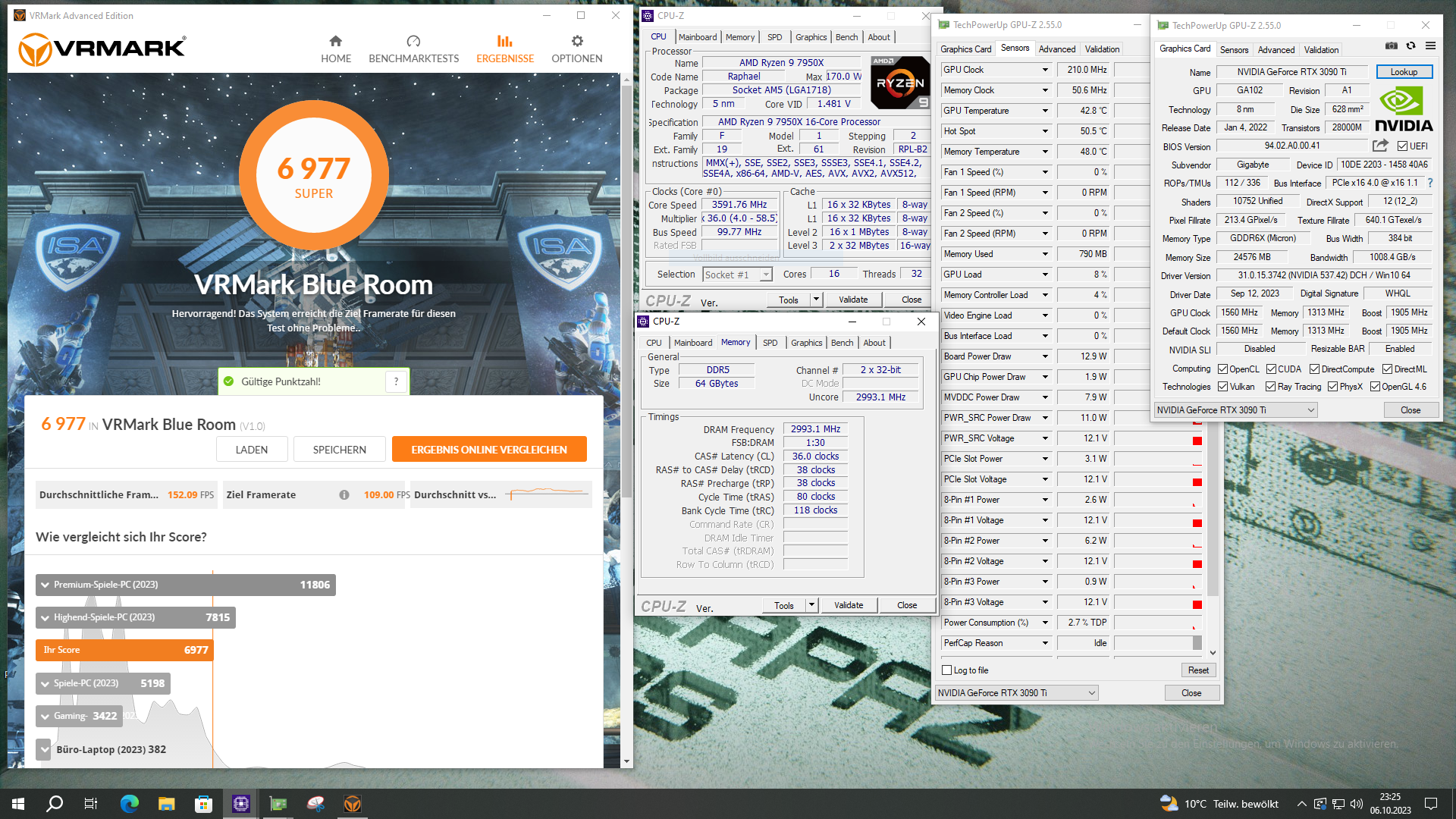Click the question mark beside Gültige Punktzahl
The height and width of the screenshot is (819, 1456).
[396, 381]
